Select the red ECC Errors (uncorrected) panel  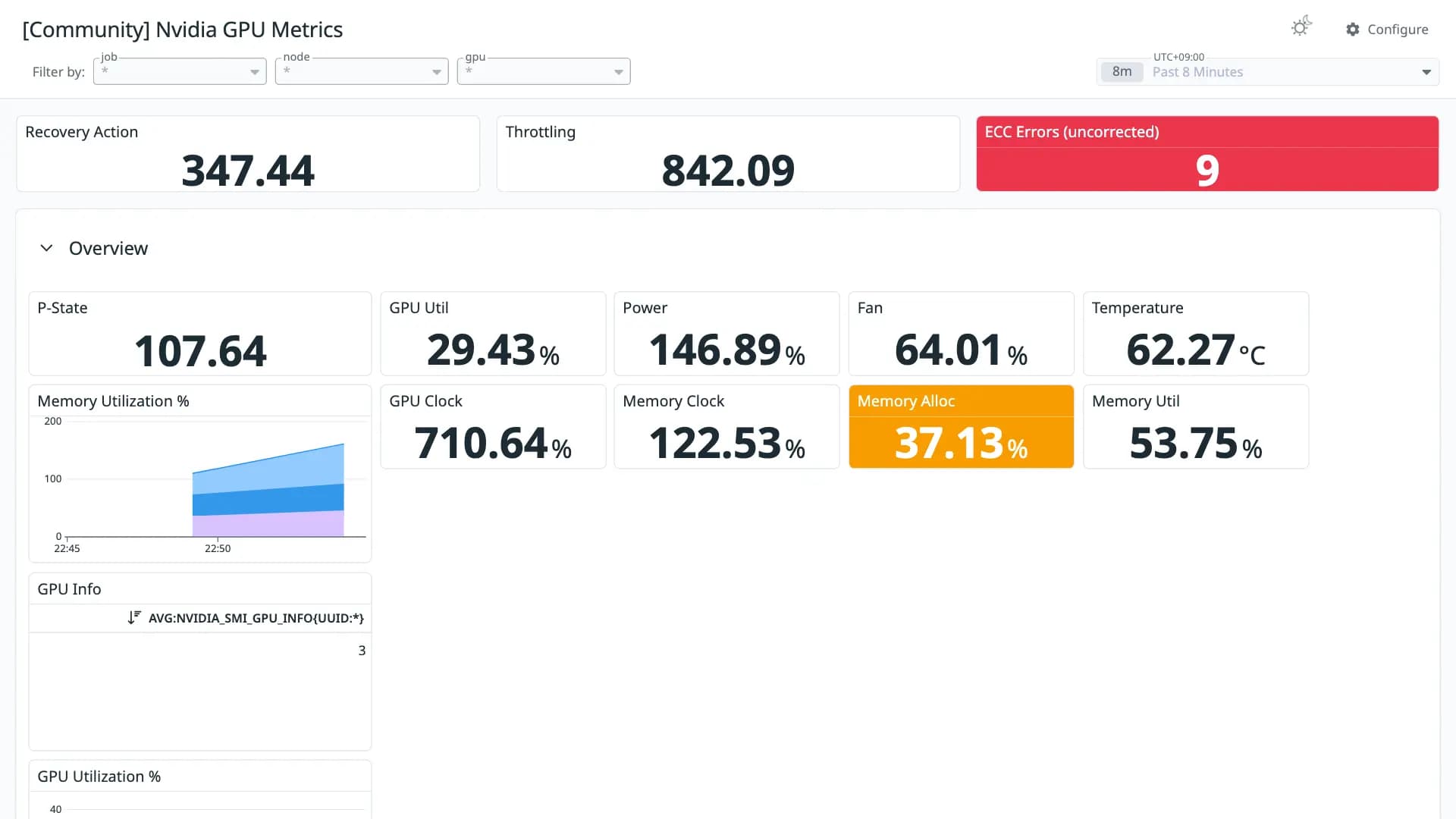click(1207, 153)
